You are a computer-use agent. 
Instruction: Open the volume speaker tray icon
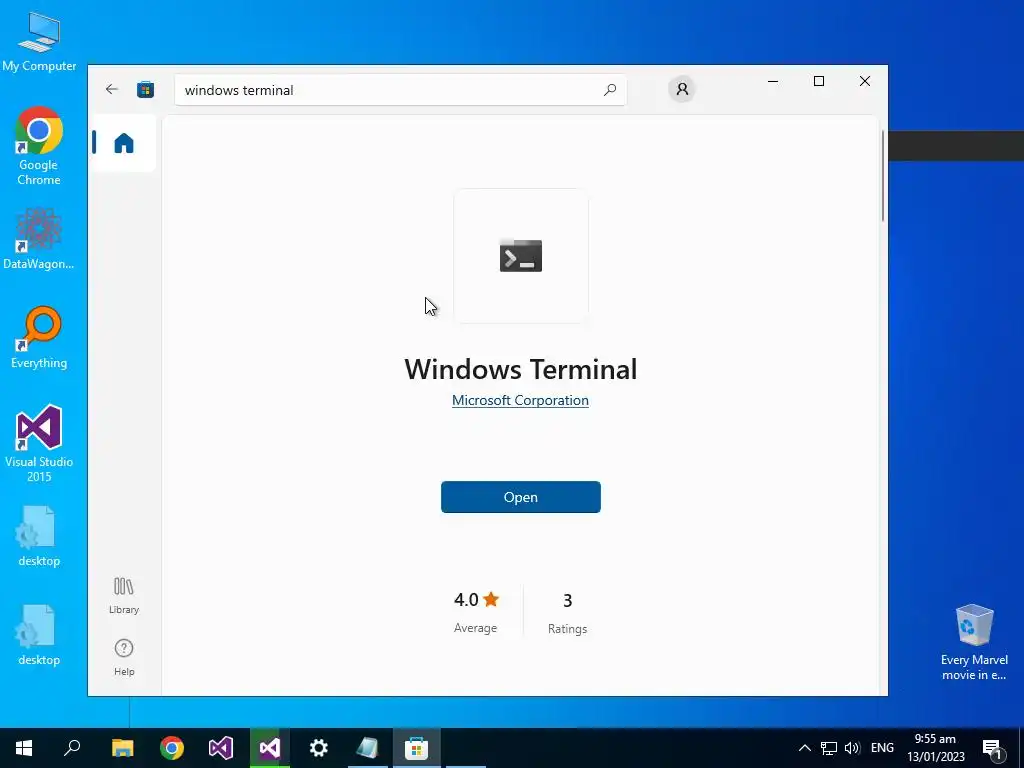(852, 748)
